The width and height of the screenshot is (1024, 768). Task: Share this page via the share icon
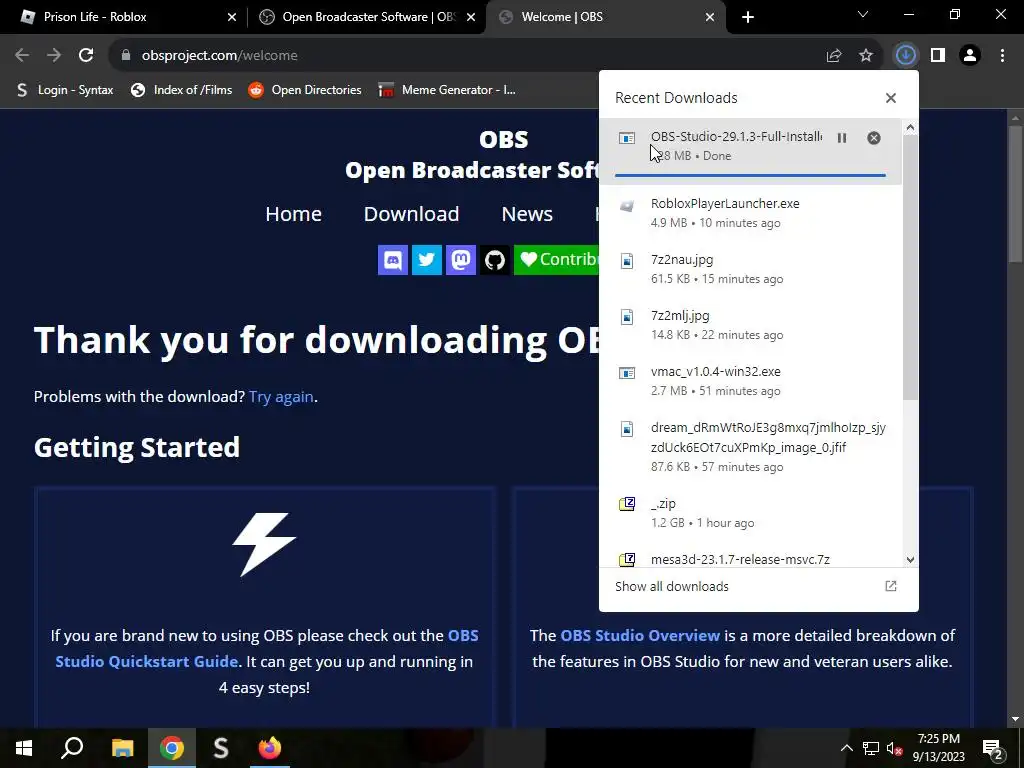[x=834, y=56]
